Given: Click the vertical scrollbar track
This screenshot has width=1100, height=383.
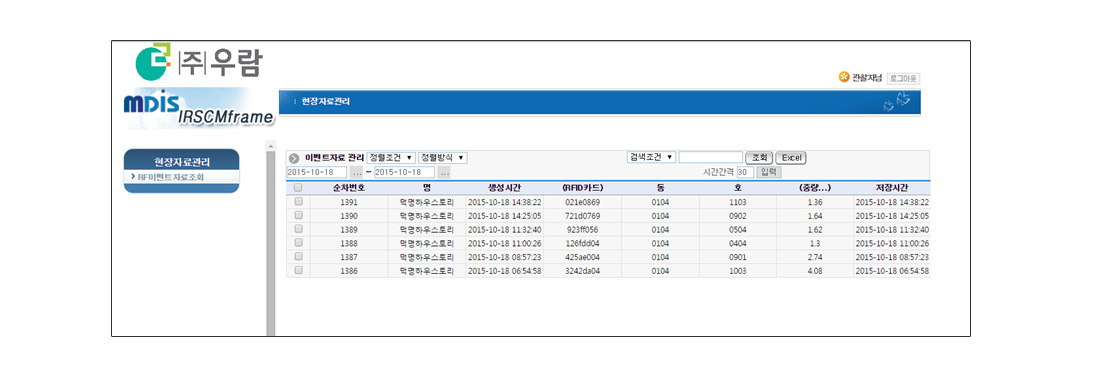Looking at the screenshot, I should coord(271,243).
